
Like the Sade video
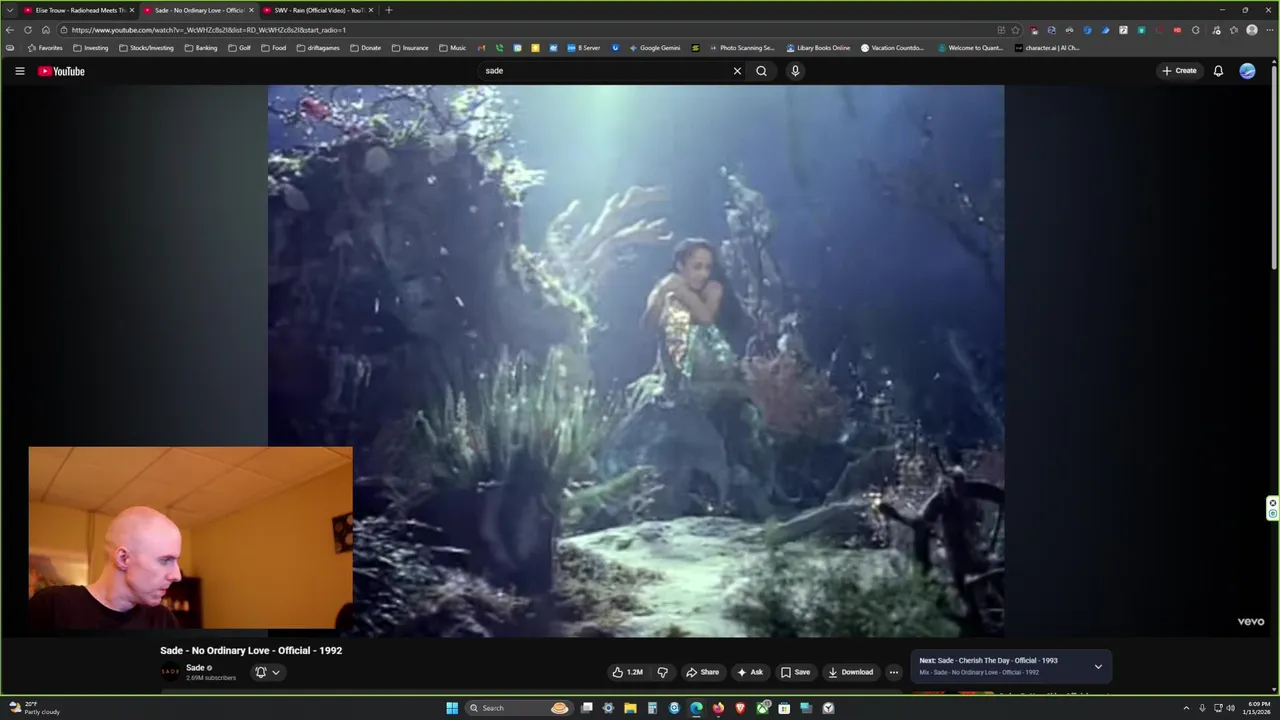coord(628,672)
